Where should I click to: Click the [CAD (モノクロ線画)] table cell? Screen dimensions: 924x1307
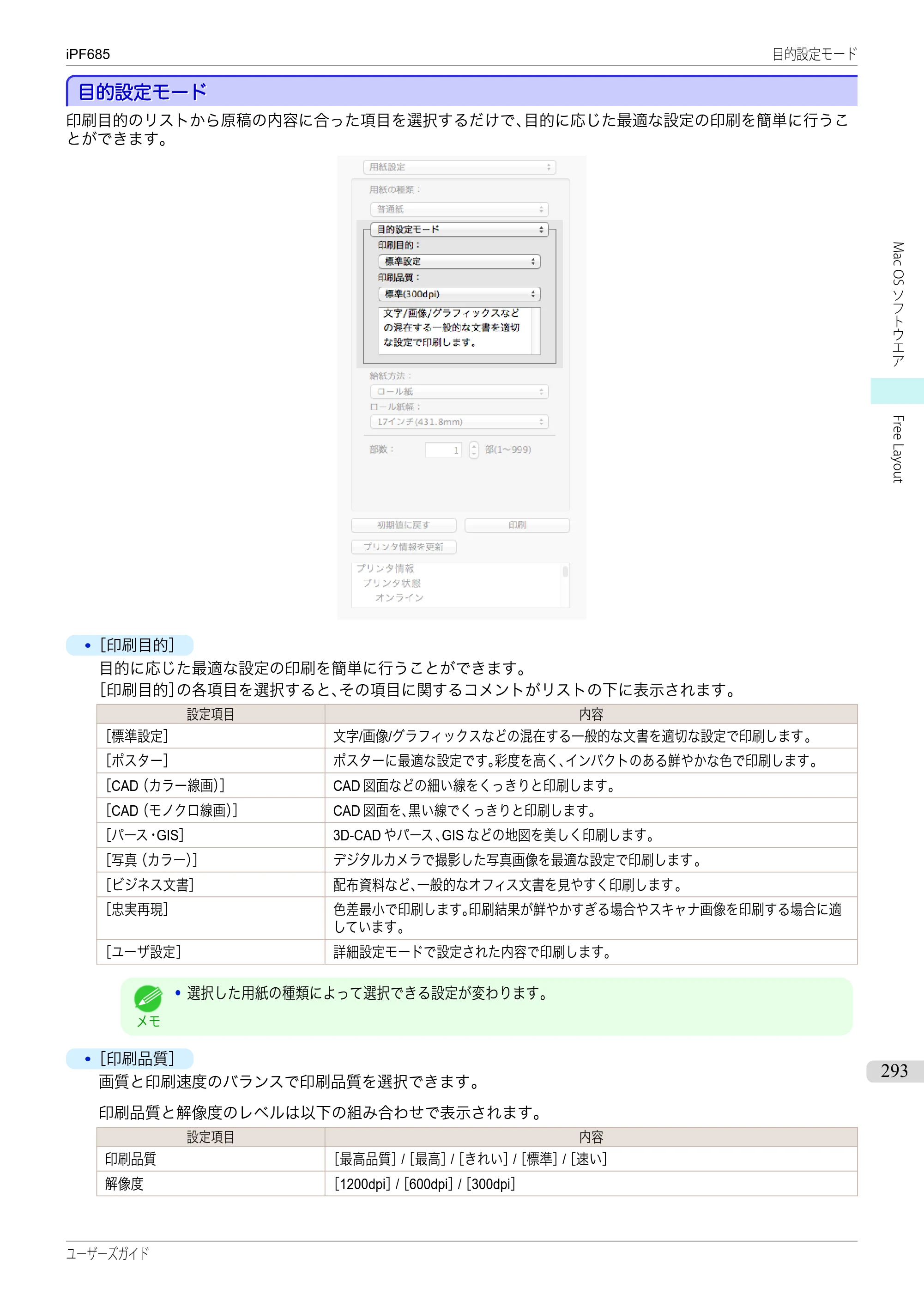tap(211, 810)
